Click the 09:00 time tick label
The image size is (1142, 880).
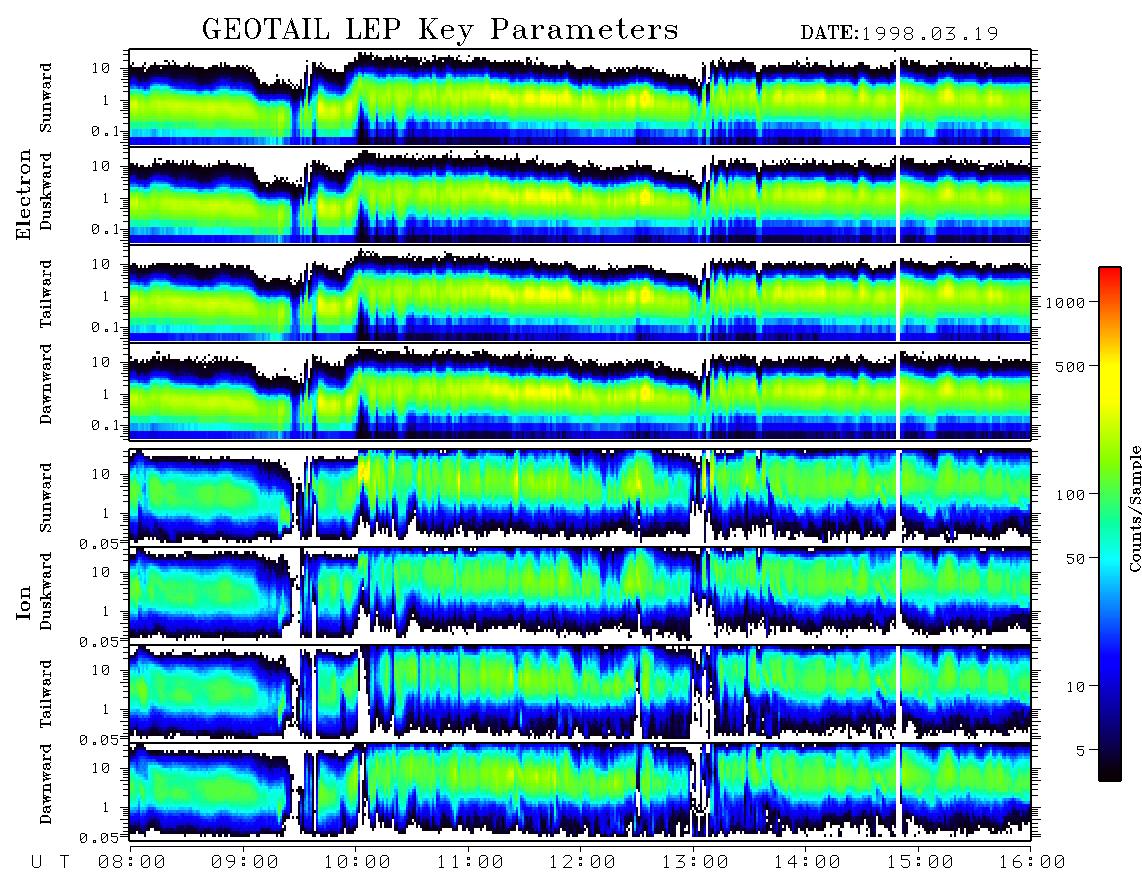pos(245,862)
